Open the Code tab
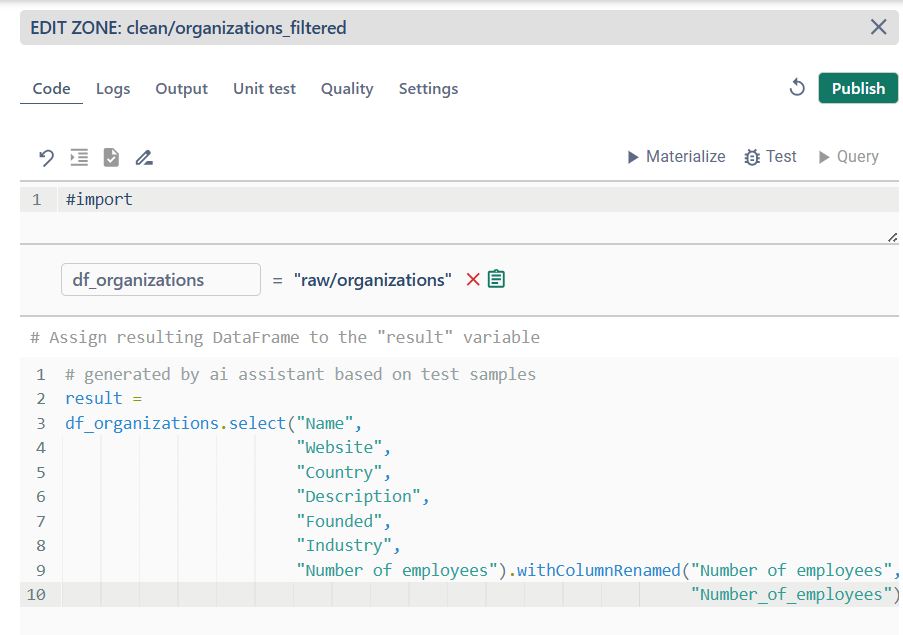The height and width of the screenshot is (635, 903). tap(51, 89)
